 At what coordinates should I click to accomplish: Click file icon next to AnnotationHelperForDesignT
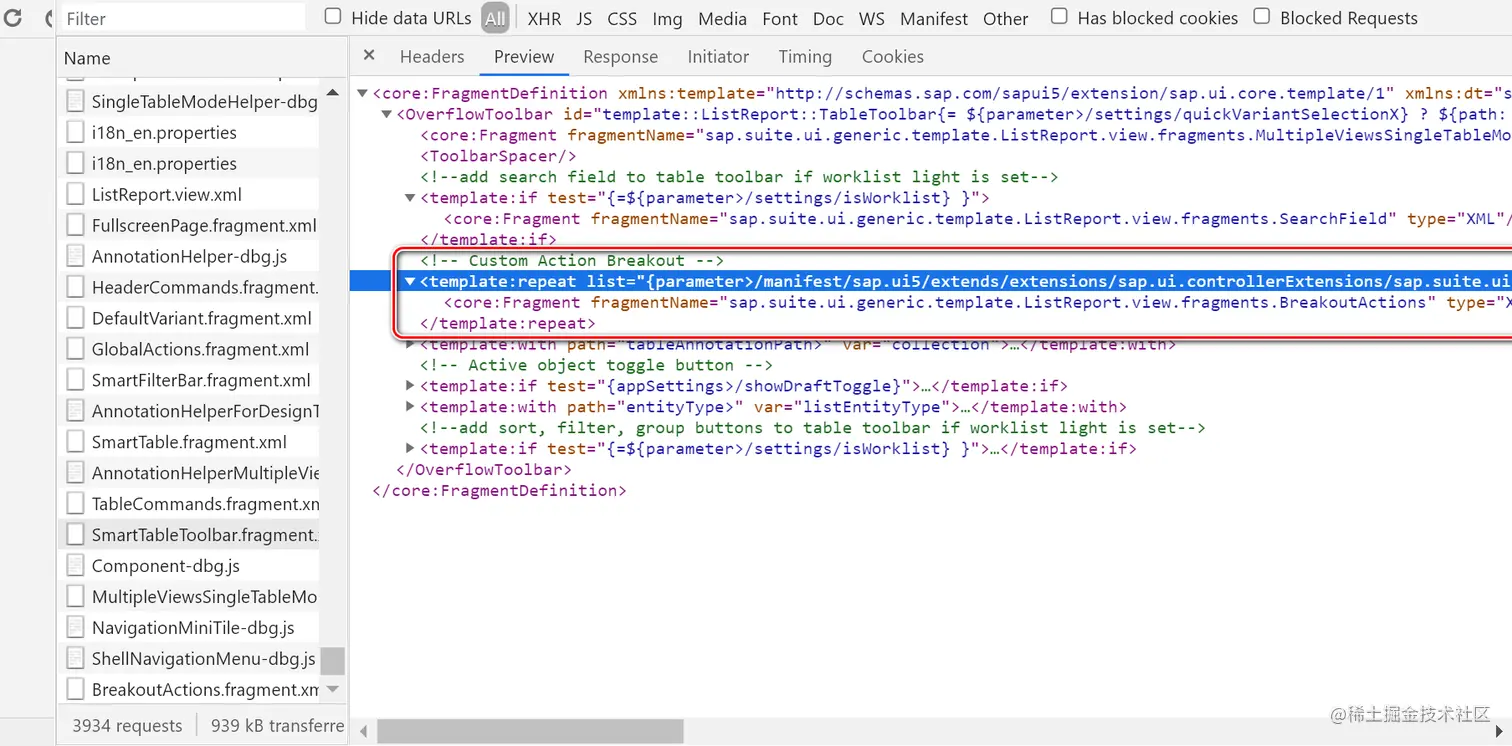point(75,411)
